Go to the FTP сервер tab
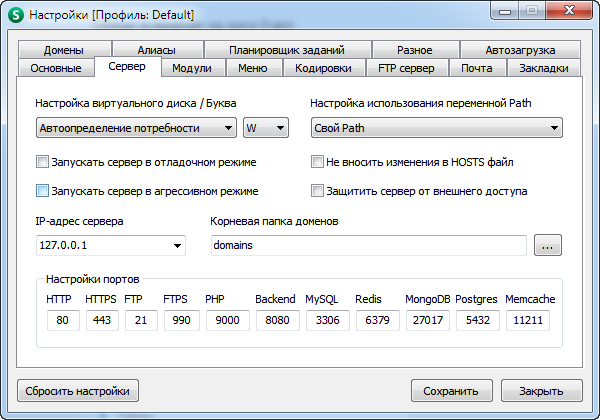Screen dimensions: 600x420 pos(406,68)
